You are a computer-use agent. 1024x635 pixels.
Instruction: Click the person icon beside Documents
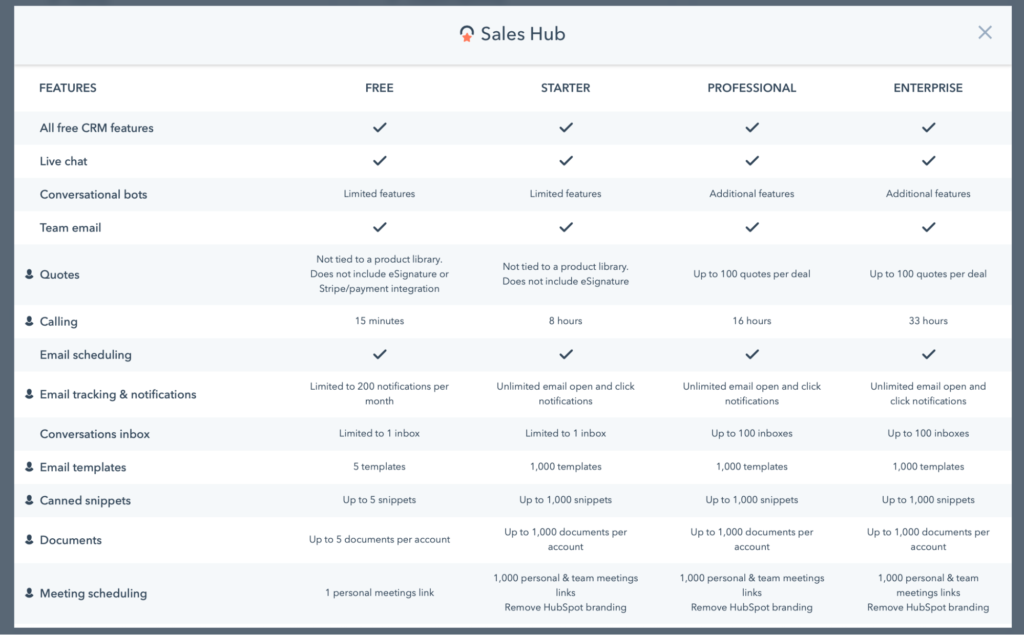29,540
